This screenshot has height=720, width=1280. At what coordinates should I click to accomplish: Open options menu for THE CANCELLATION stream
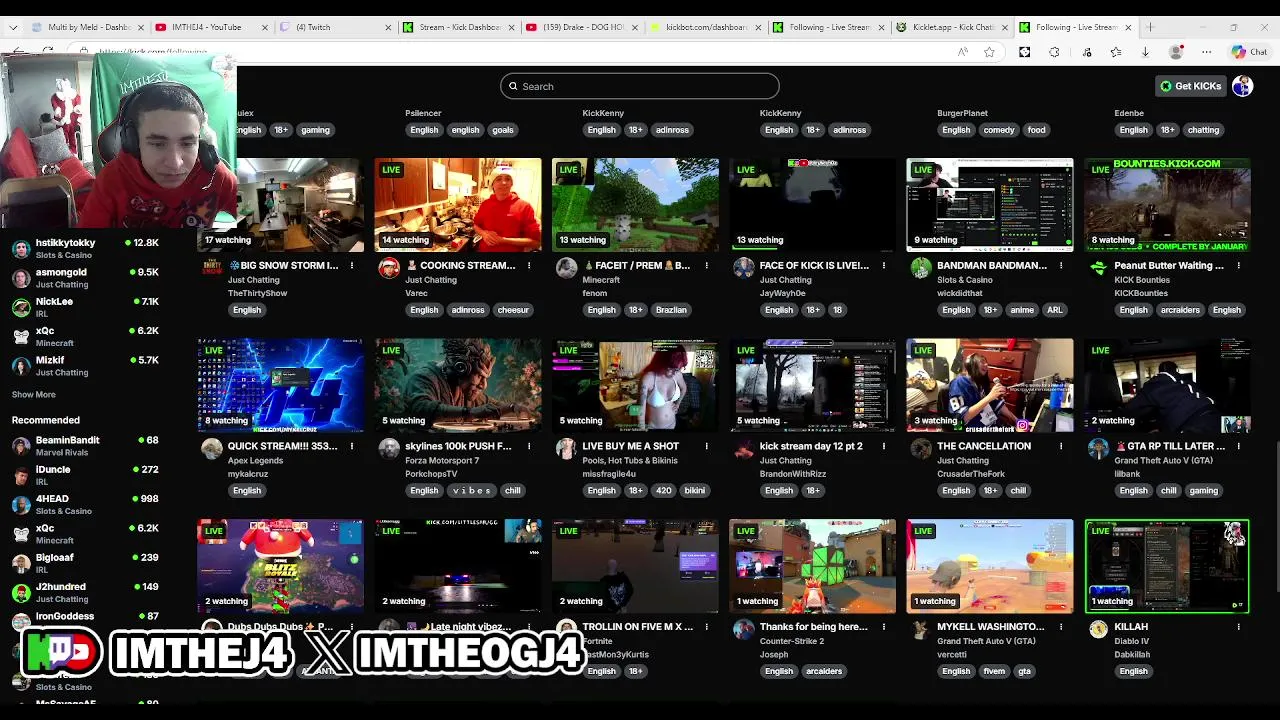coord(1061,446)
